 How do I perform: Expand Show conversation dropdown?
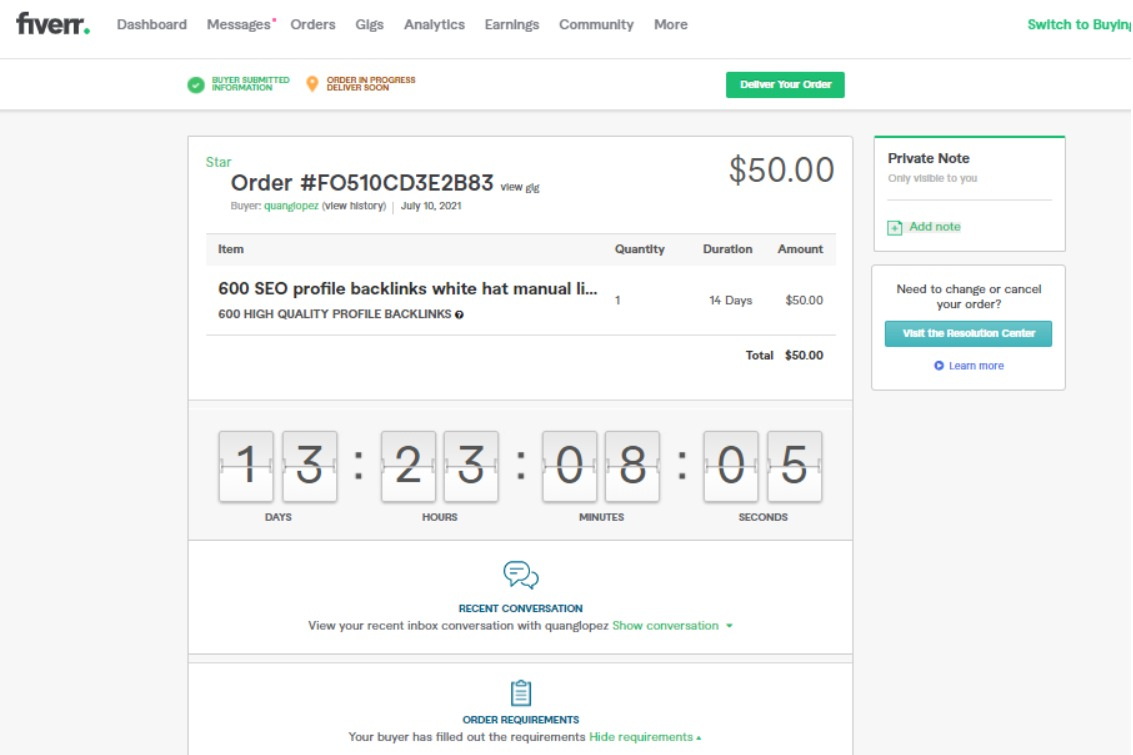671,626
